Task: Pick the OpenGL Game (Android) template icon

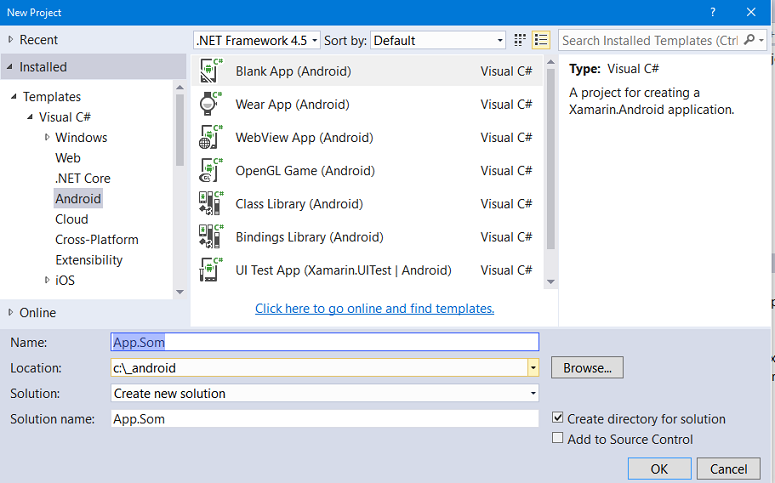Action: pyautogui.click(x=211, y=171)
